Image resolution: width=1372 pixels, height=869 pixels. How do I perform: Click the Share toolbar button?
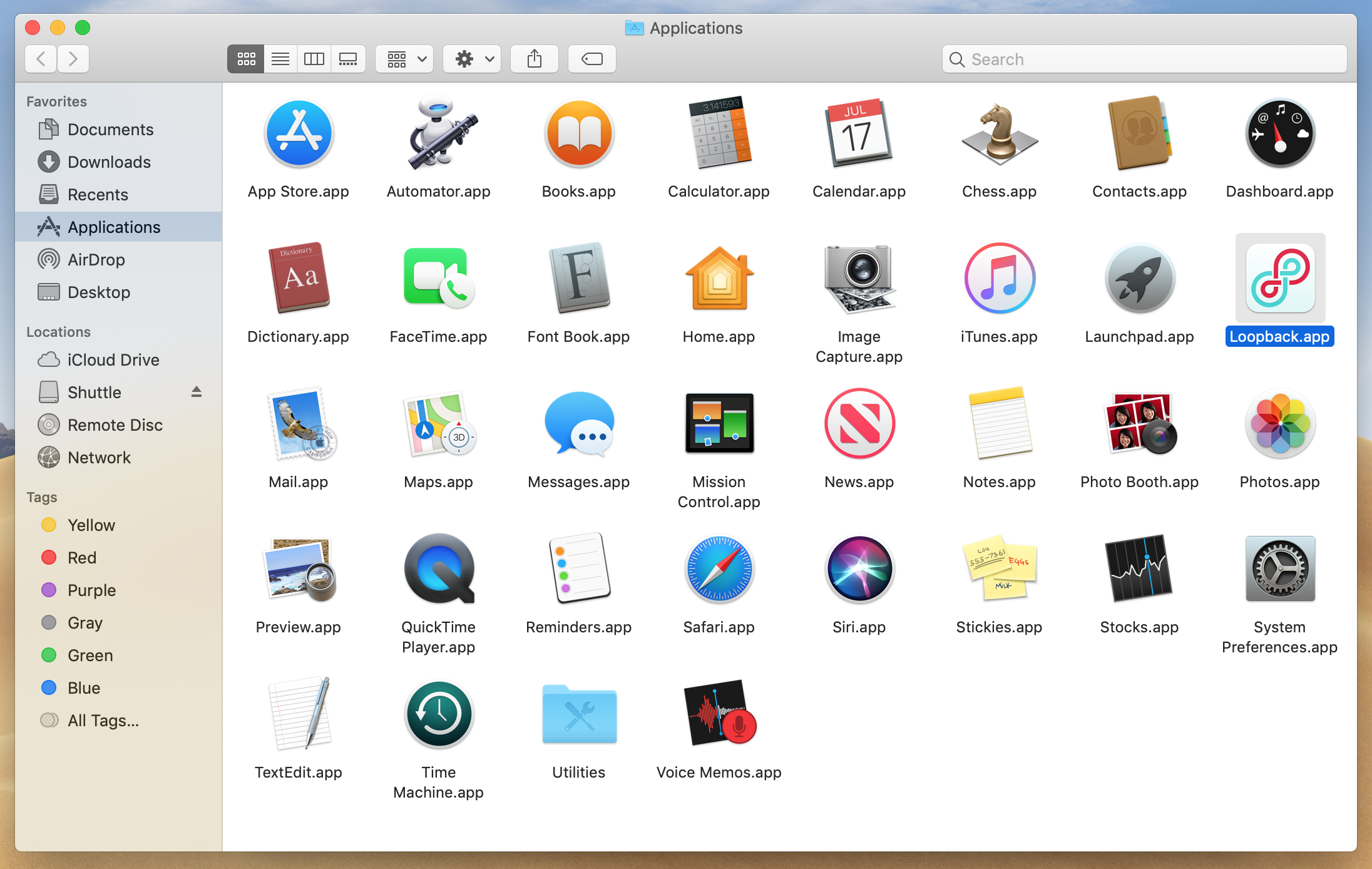535,59
